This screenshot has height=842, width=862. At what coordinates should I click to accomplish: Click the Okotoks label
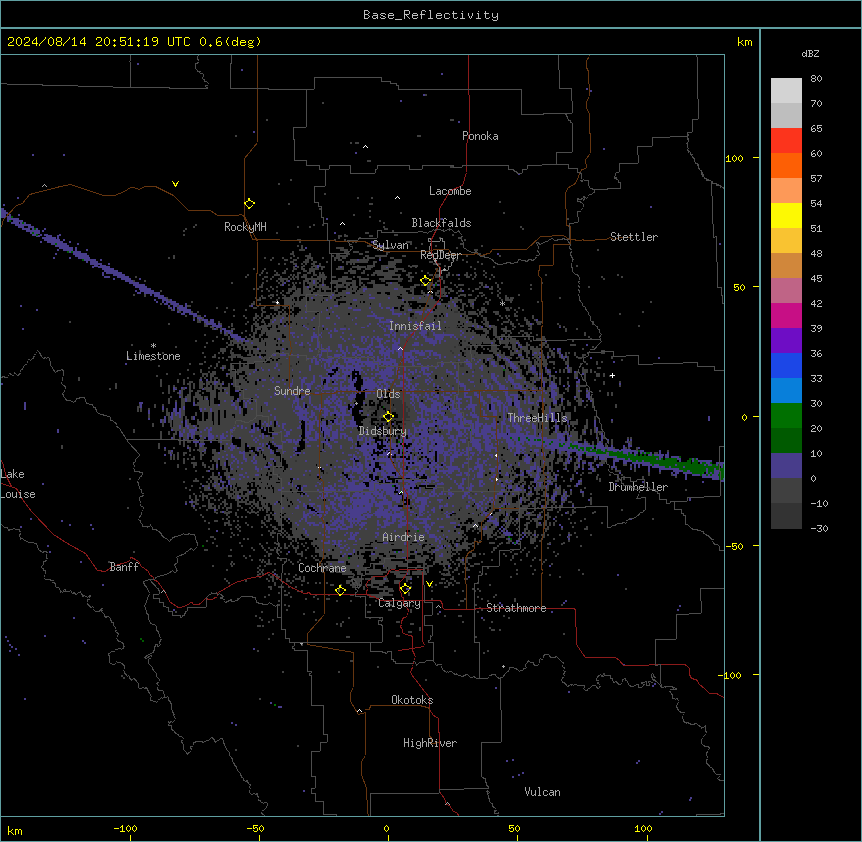point(412,700)
